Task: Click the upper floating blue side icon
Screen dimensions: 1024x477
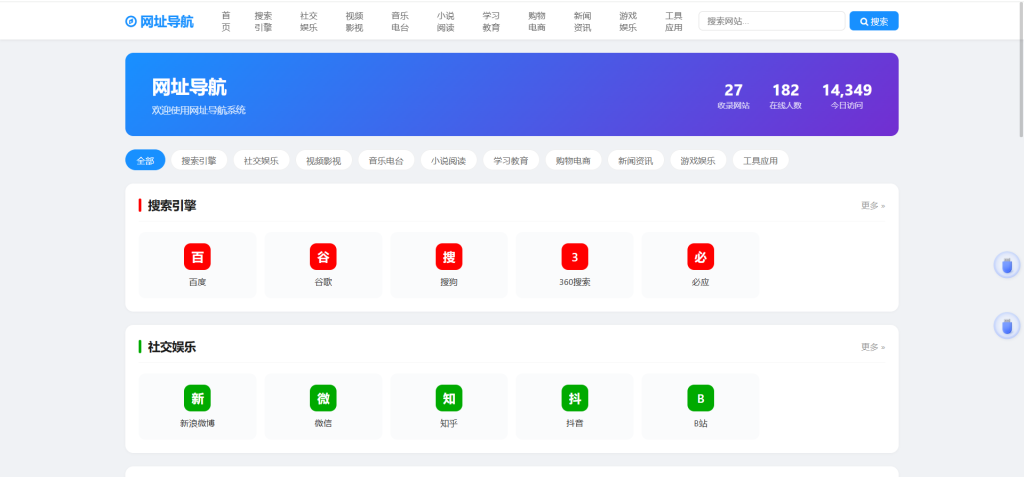Action: [1007, 265]
